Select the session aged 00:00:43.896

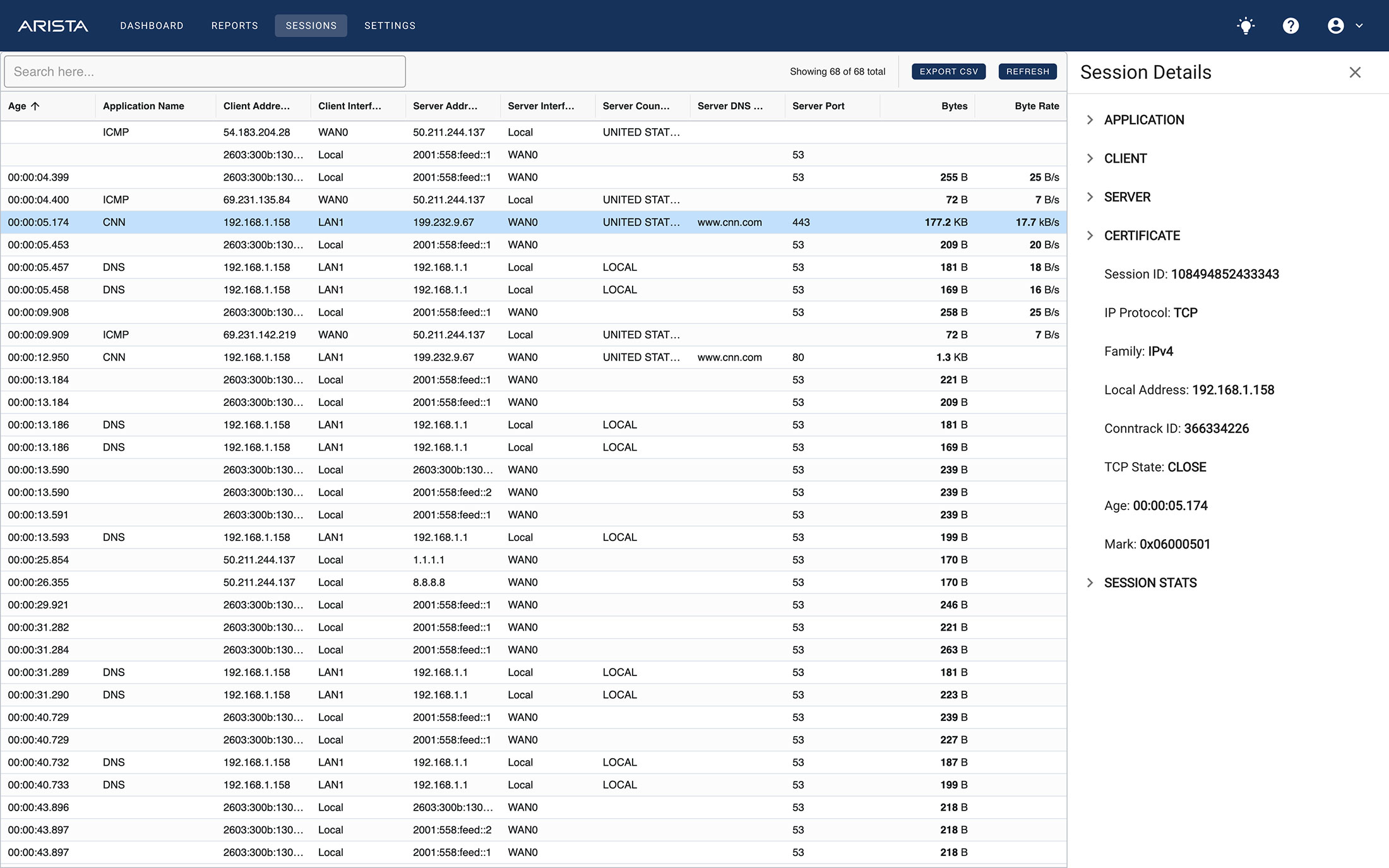tap(534, 807)
